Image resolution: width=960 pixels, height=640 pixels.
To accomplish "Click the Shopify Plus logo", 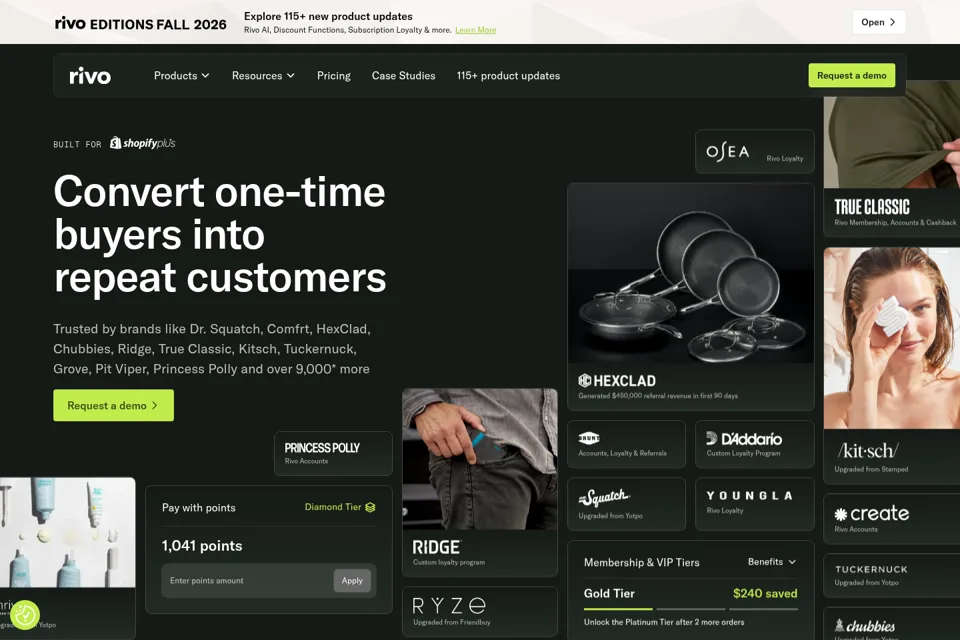I will [142, 143].
